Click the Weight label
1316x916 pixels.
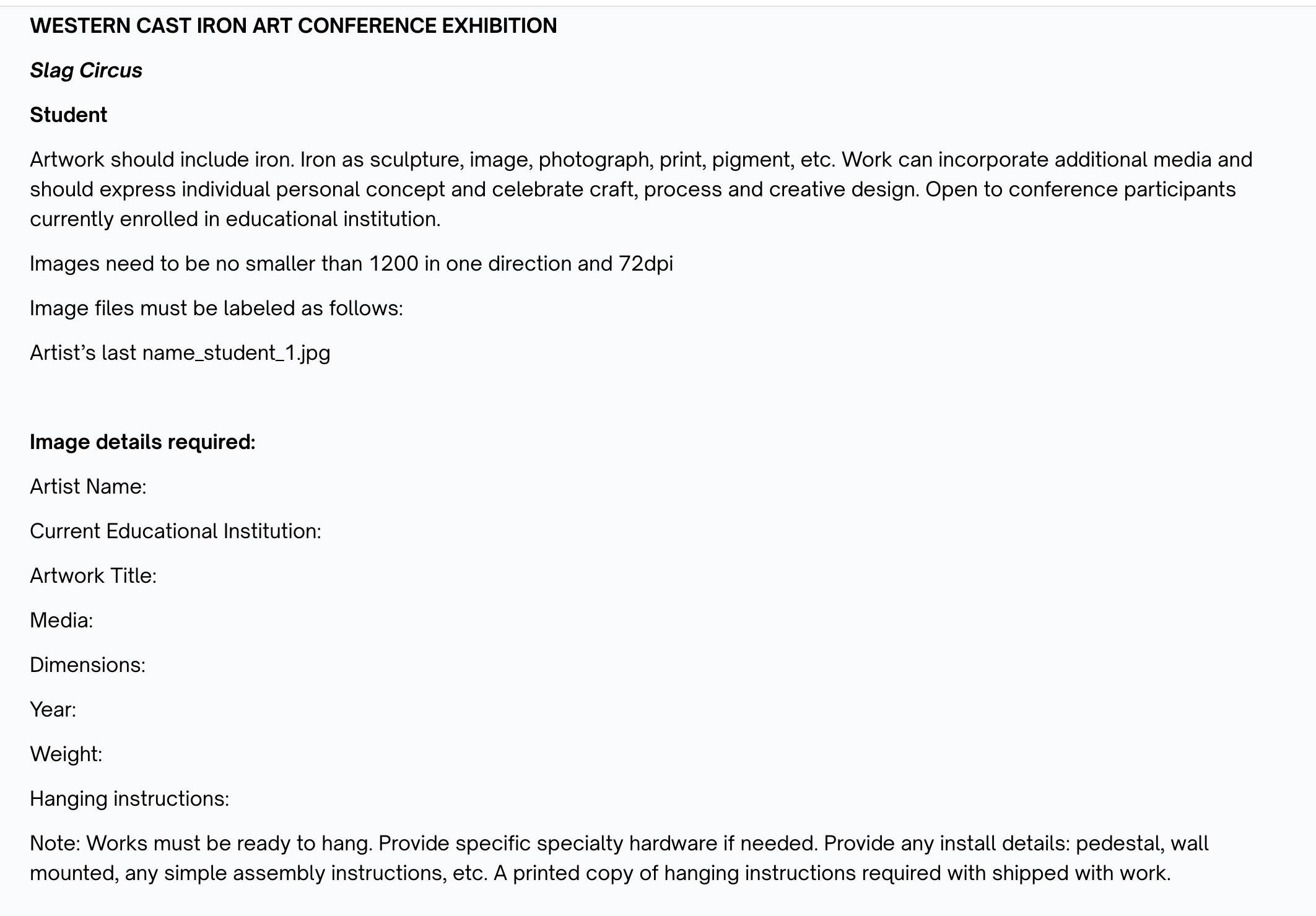pyautogui.click(x=66, y=754)
